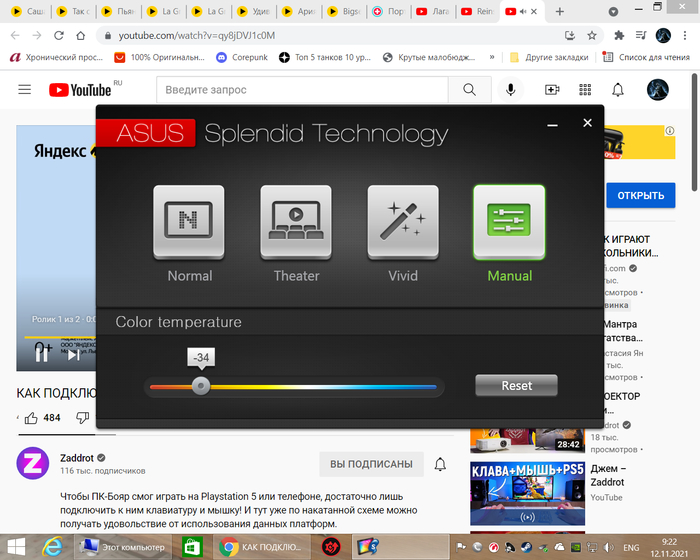
Task: Open the Corepunk bookmark
Action: (242, 57)
